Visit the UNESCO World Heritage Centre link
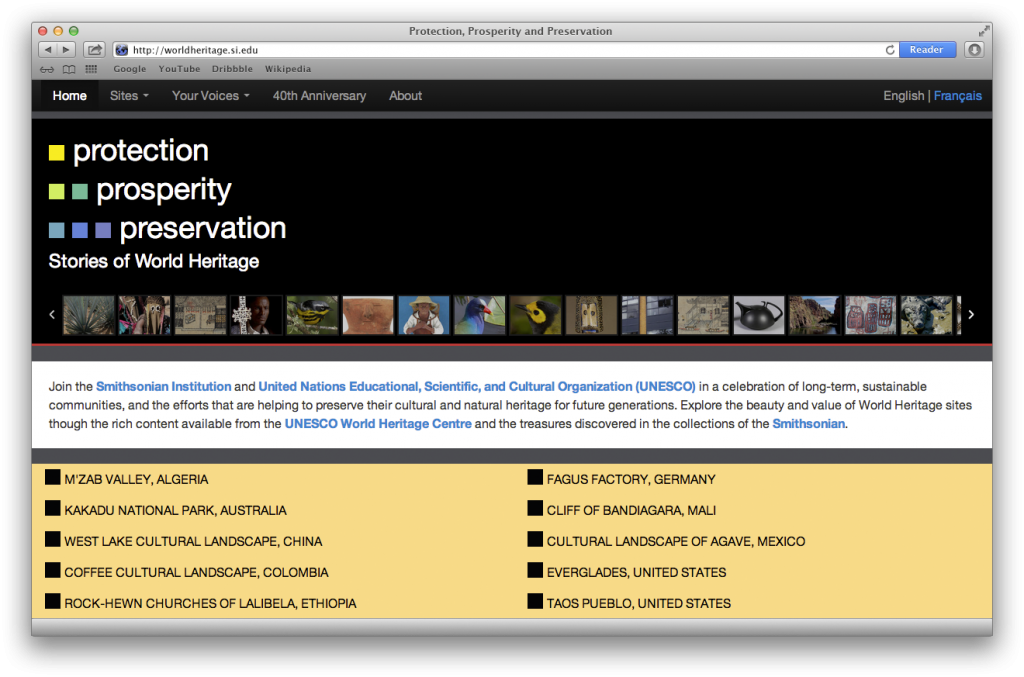Screen dimensions: 1024x677 [x=378, y=424]
